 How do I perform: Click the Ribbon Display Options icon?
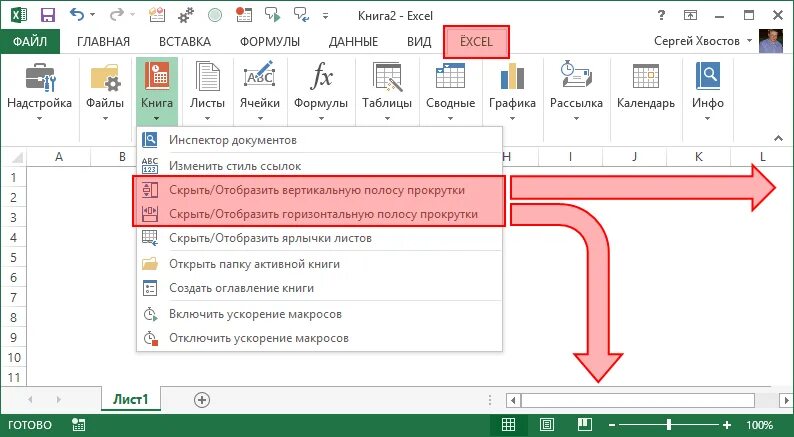[x=690, y=16]
